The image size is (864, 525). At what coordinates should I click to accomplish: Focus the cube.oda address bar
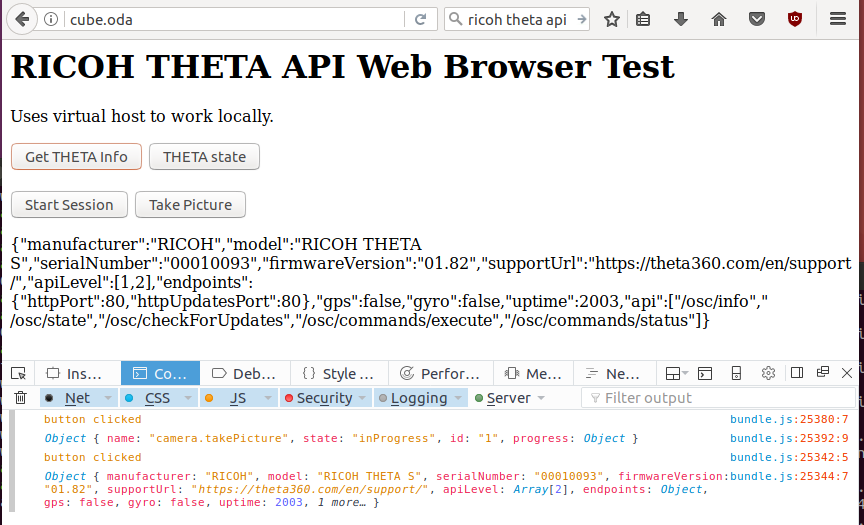coord(236,20)
